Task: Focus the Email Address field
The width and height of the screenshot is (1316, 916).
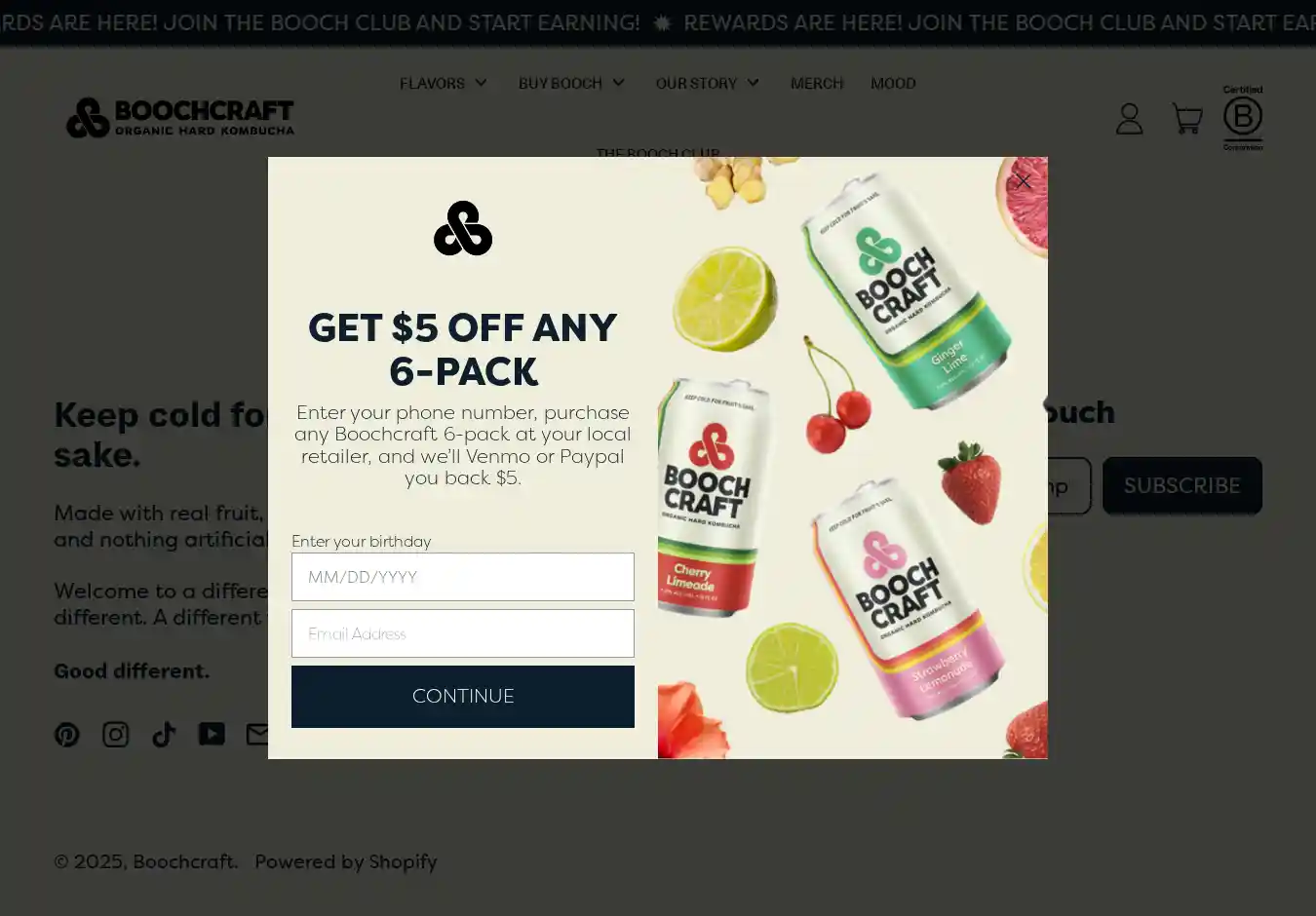Action: [463, 633]
